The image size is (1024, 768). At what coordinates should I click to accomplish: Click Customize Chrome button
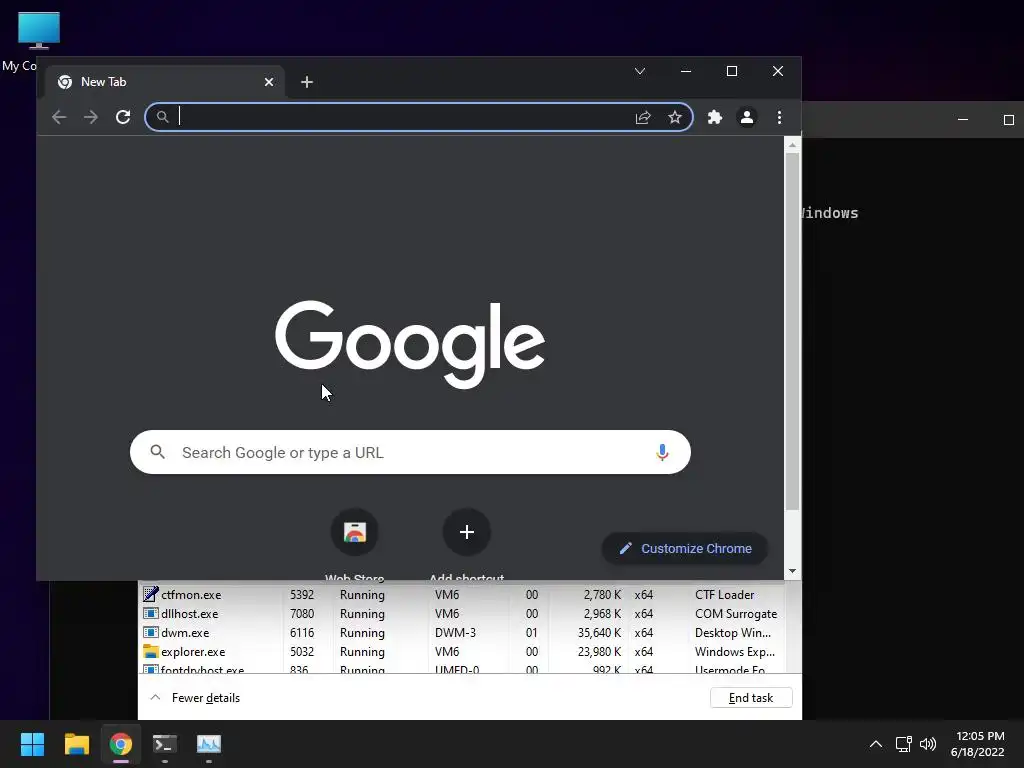pyautogui.click(x=684, y=549)
